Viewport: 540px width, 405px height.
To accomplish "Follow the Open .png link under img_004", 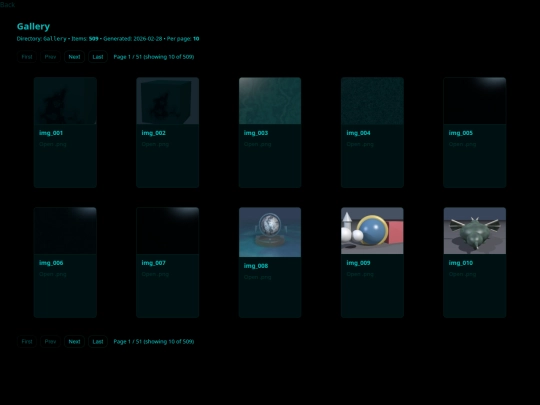I will (360, 144).
